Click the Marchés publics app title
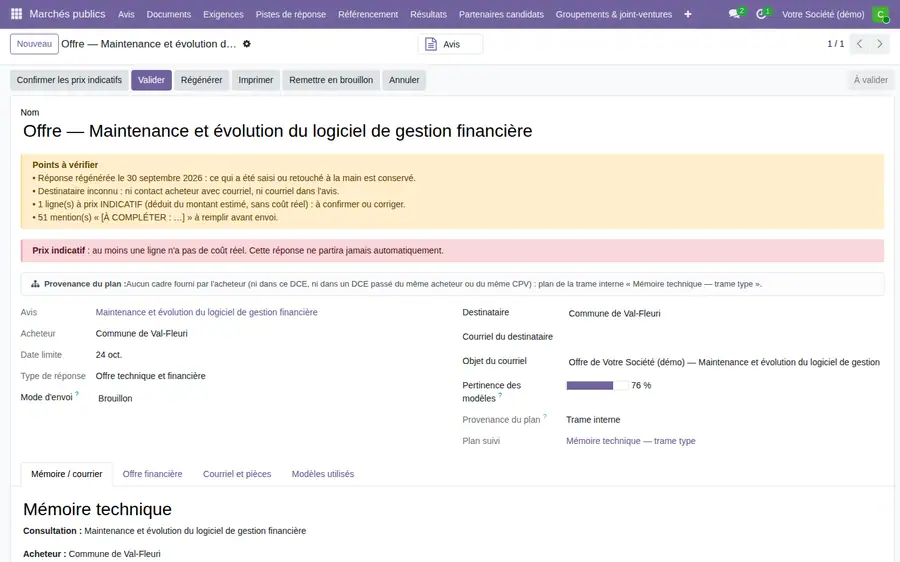Screen dimensions: 900x562 click(x=67, y=14)
